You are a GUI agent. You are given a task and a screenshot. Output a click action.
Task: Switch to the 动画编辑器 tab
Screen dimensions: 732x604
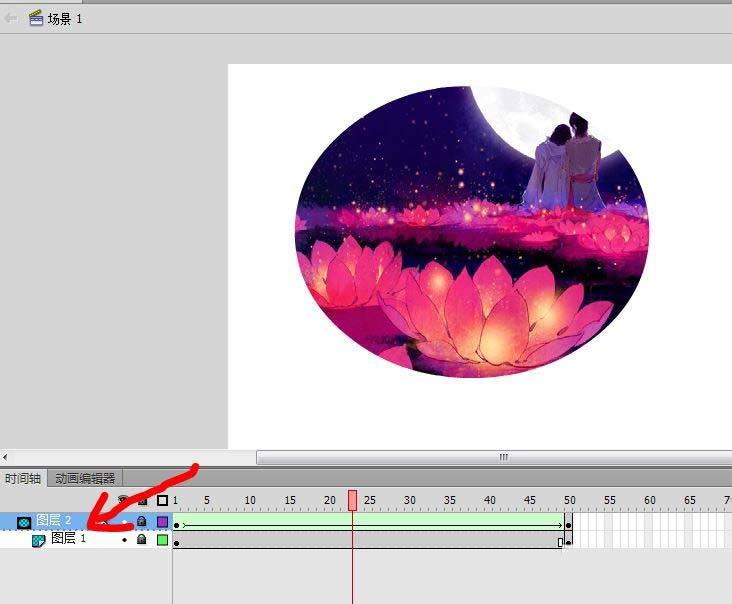85,478
